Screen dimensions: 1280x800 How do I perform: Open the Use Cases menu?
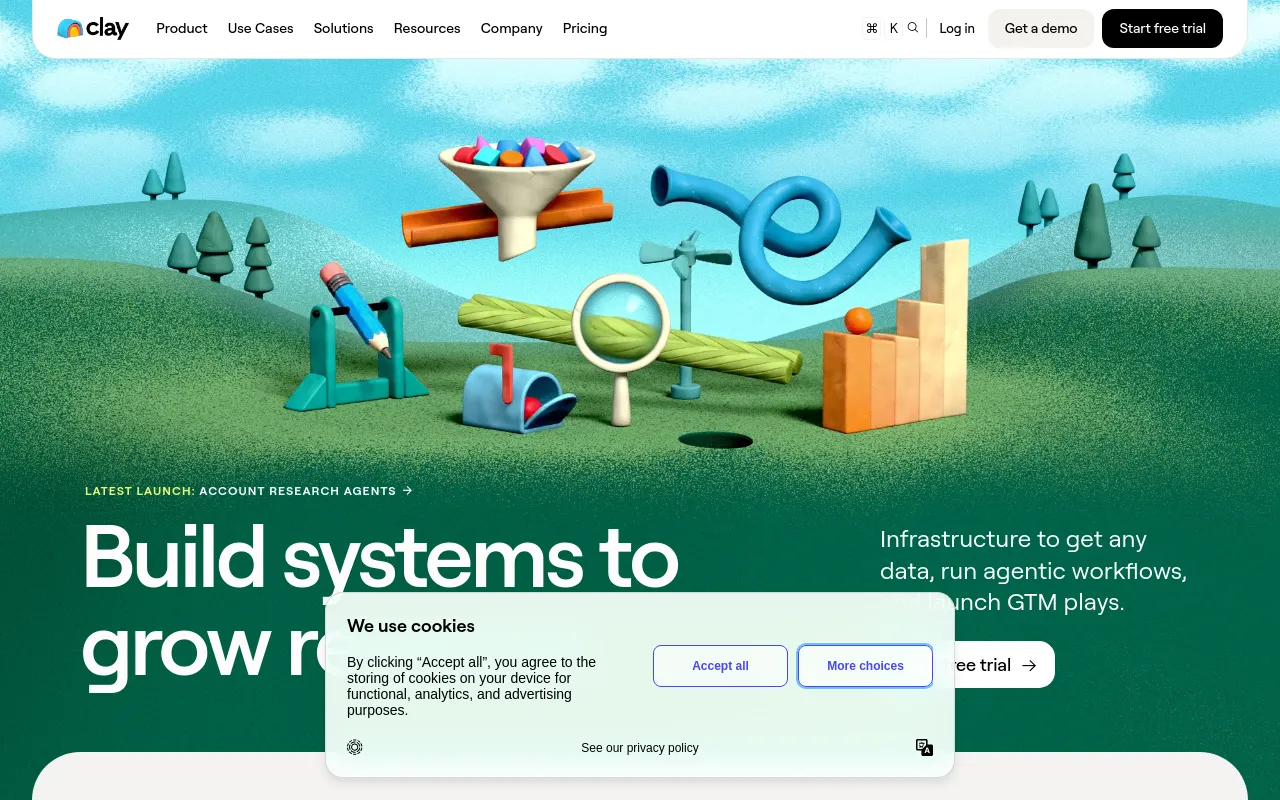pyautogui.click(x=261, y=28)
